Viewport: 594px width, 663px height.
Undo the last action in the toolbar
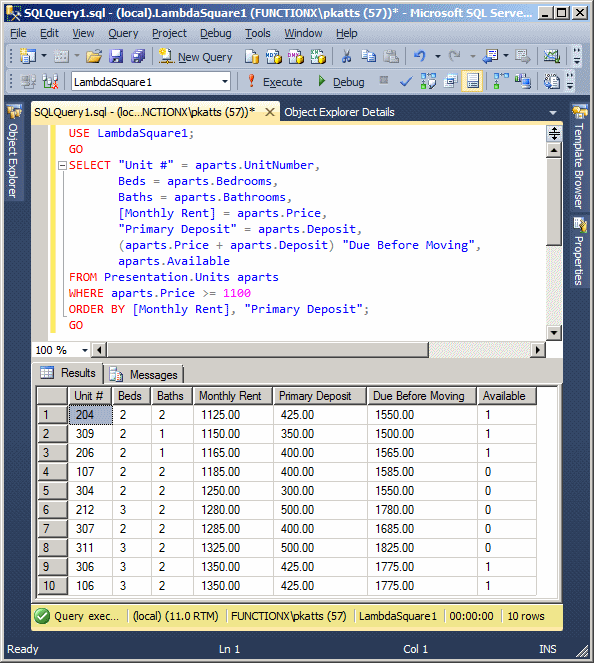[419, 56]
